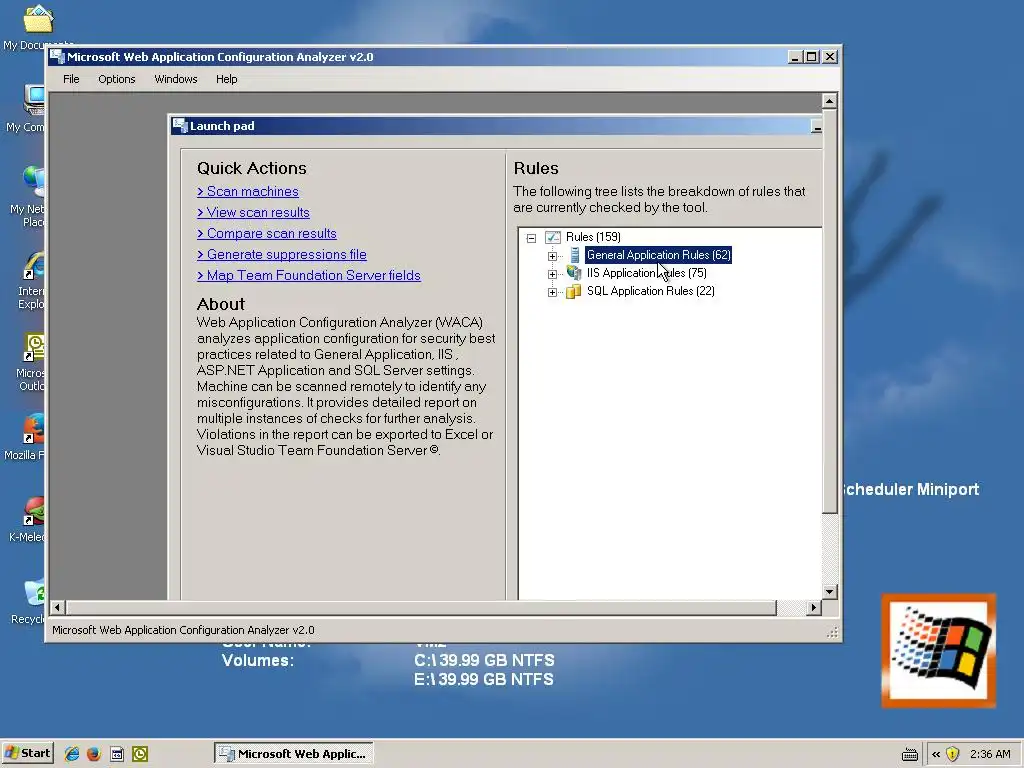Collapse the Rules (159) root node
This screenshot has height=768, width=1024.
tap(532, 238)
